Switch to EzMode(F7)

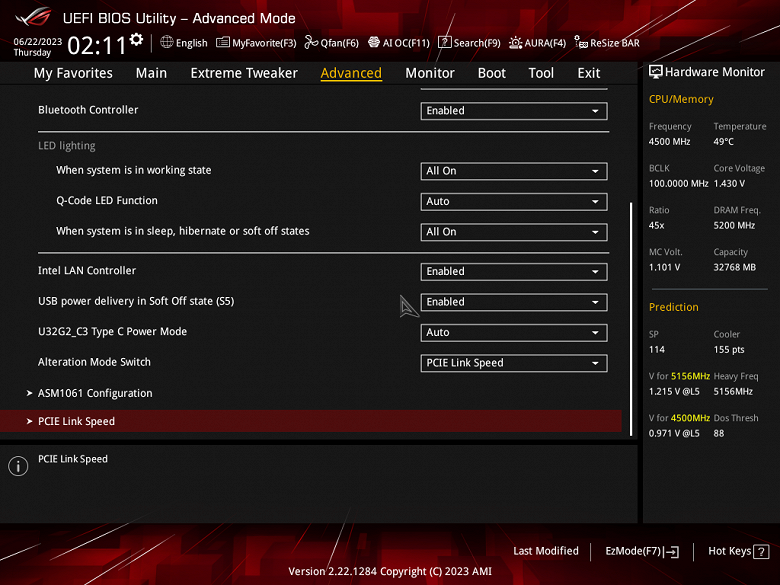tap(642, 551)
